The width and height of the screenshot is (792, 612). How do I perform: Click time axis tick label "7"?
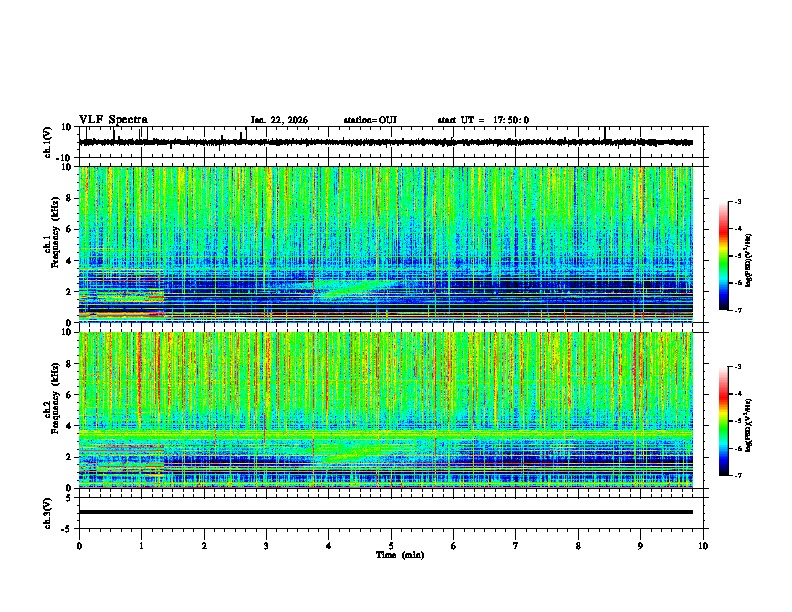tap(516, 546)
